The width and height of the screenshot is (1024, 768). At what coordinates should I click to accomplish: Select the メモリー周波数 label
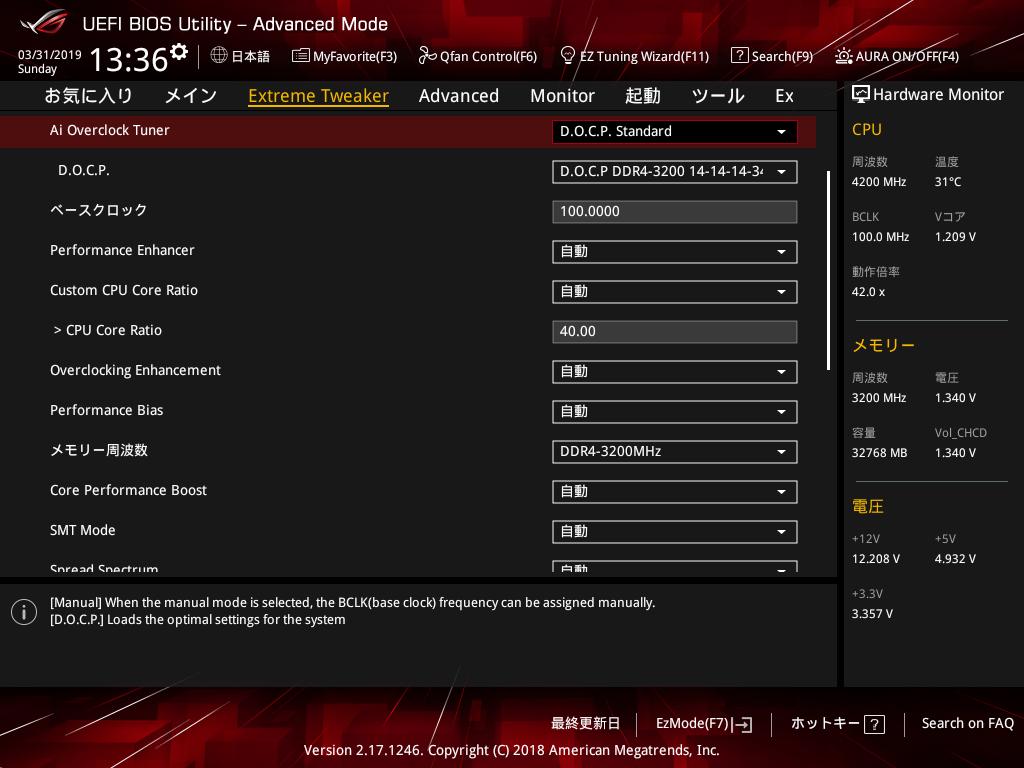(99, 450)
